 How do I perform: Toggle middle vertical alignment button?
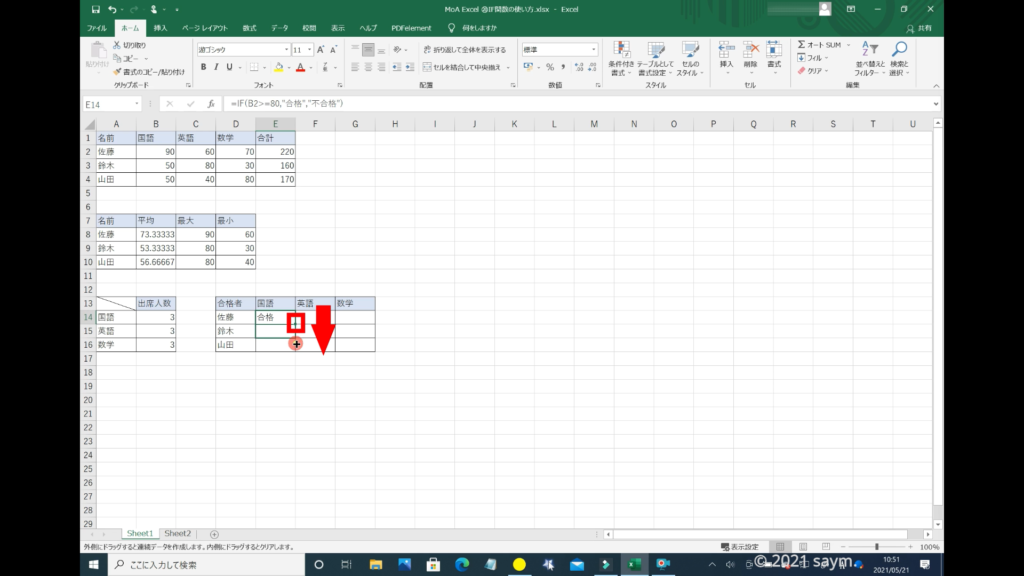tap(368, 49)
